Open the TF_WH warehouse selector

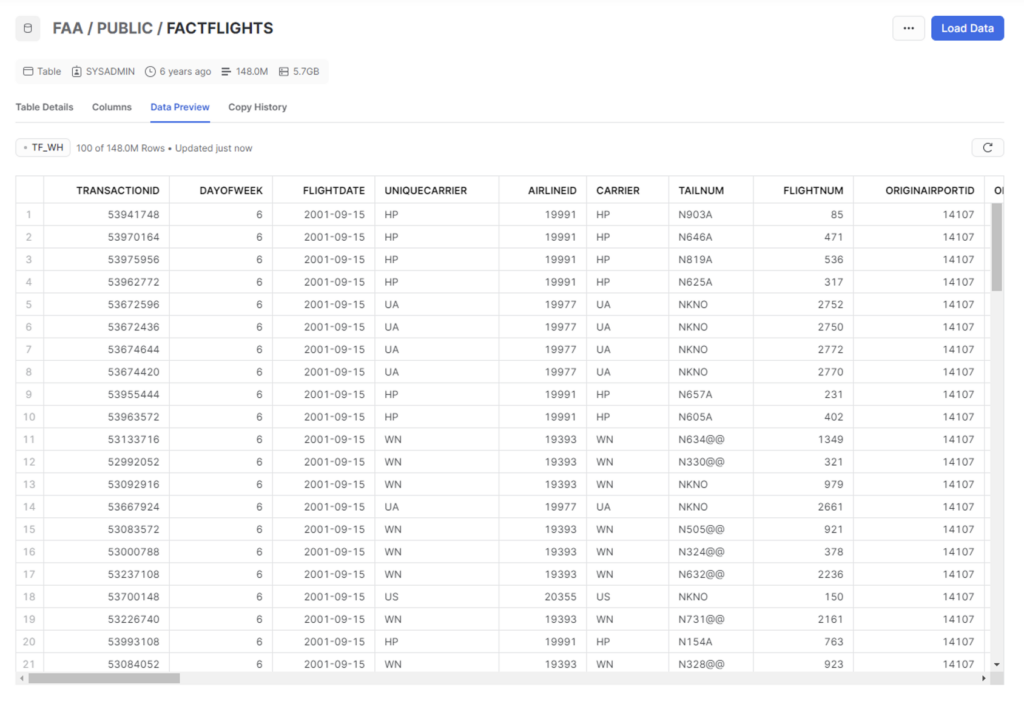[x=41, y=146]
